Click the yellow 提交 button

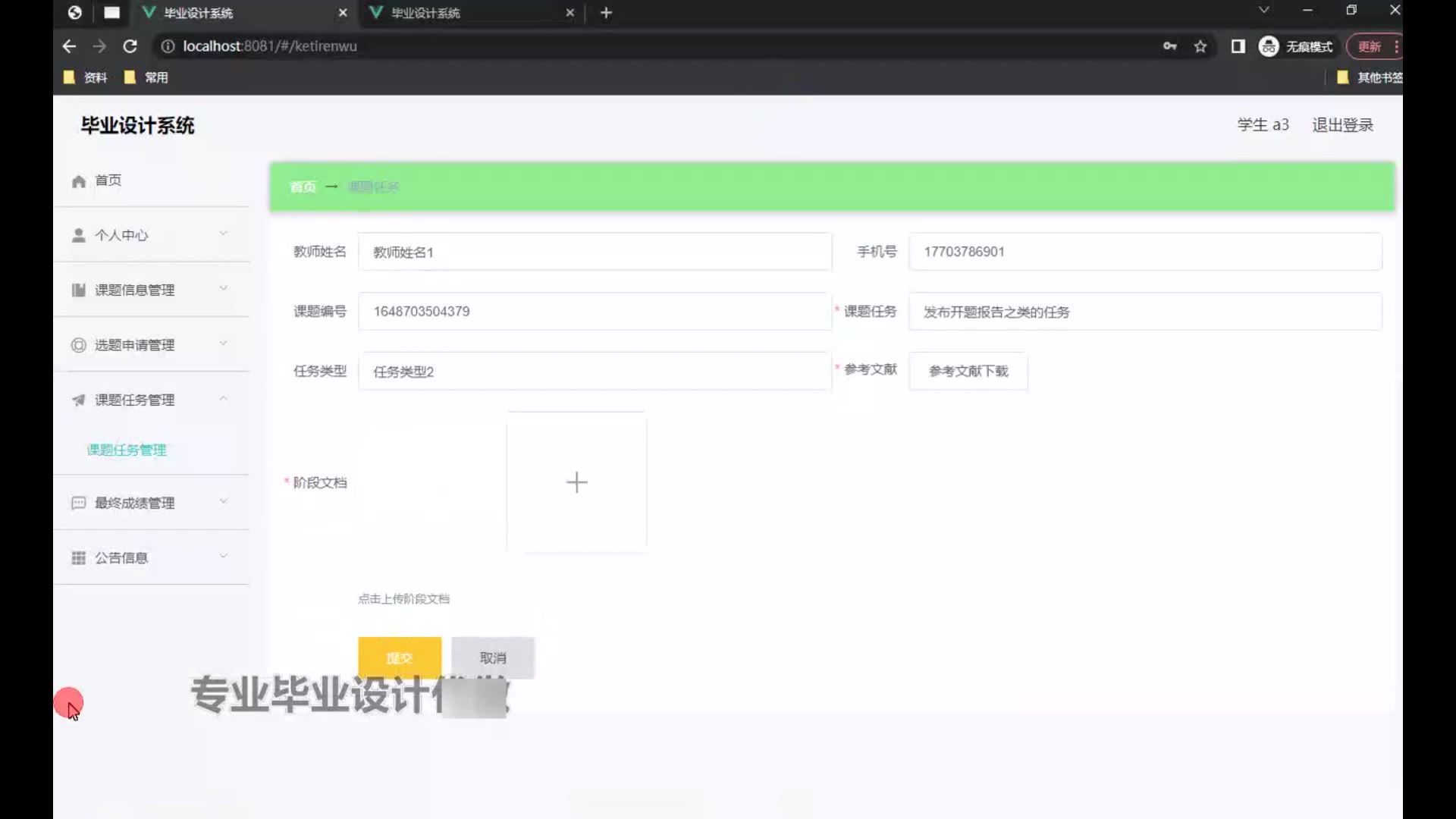[400, 657]
